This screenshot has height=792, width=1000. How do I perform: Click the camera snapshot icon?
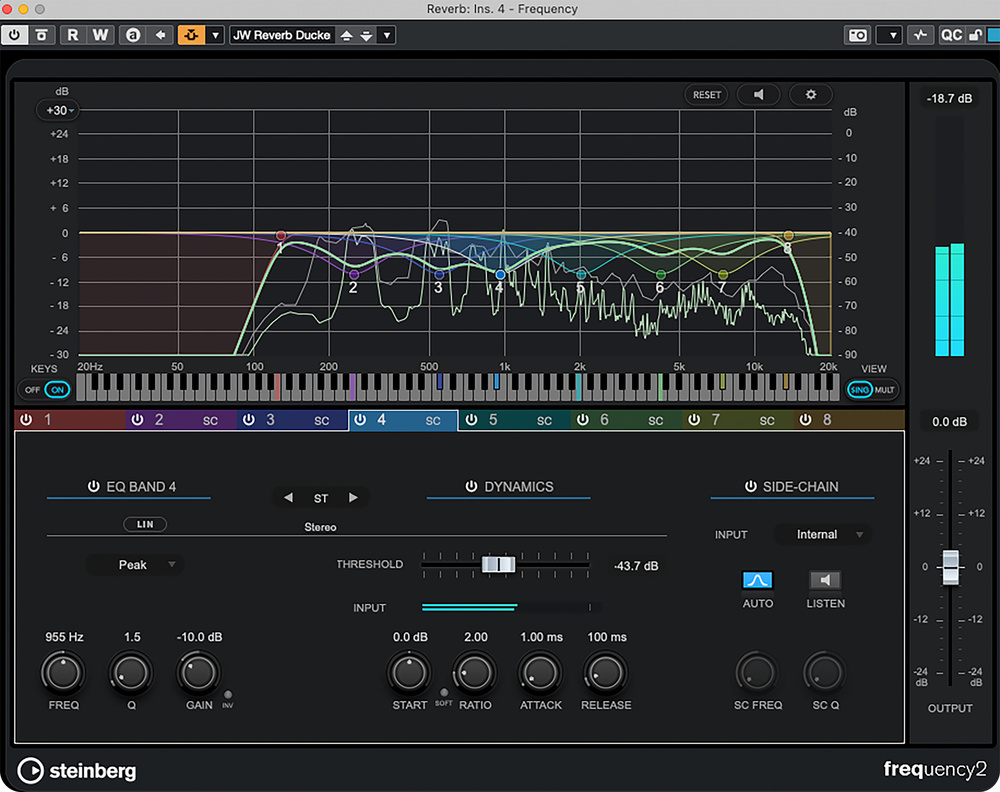coord(858,35)
